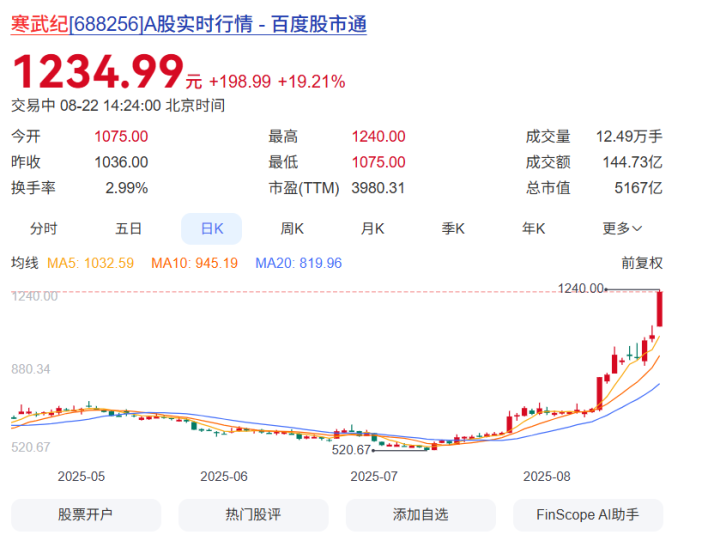
Task: Click the MA5: 1032.59 indicator label
Action: pos(90,263)
